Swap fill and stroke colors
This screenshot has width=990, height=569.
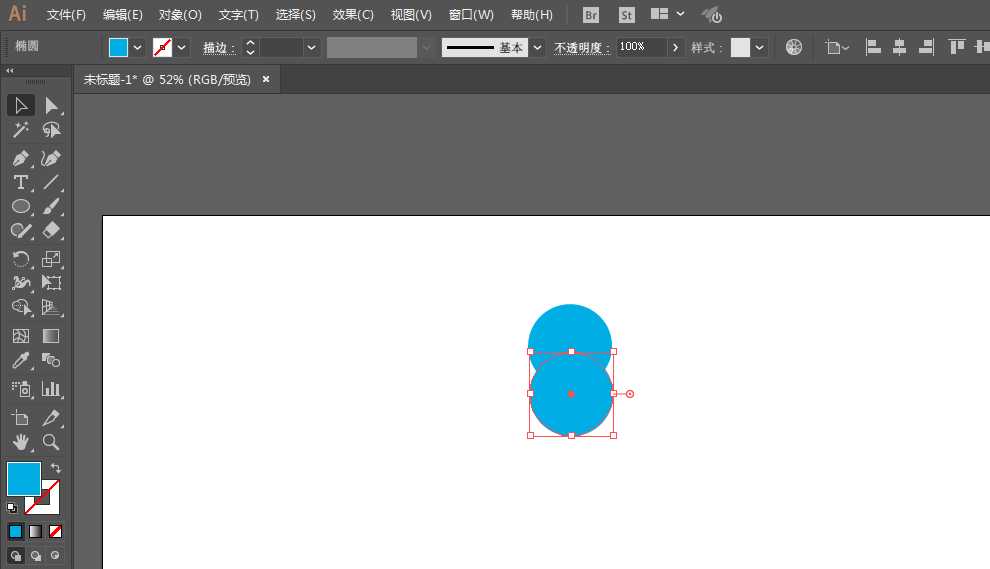[56, 468]
